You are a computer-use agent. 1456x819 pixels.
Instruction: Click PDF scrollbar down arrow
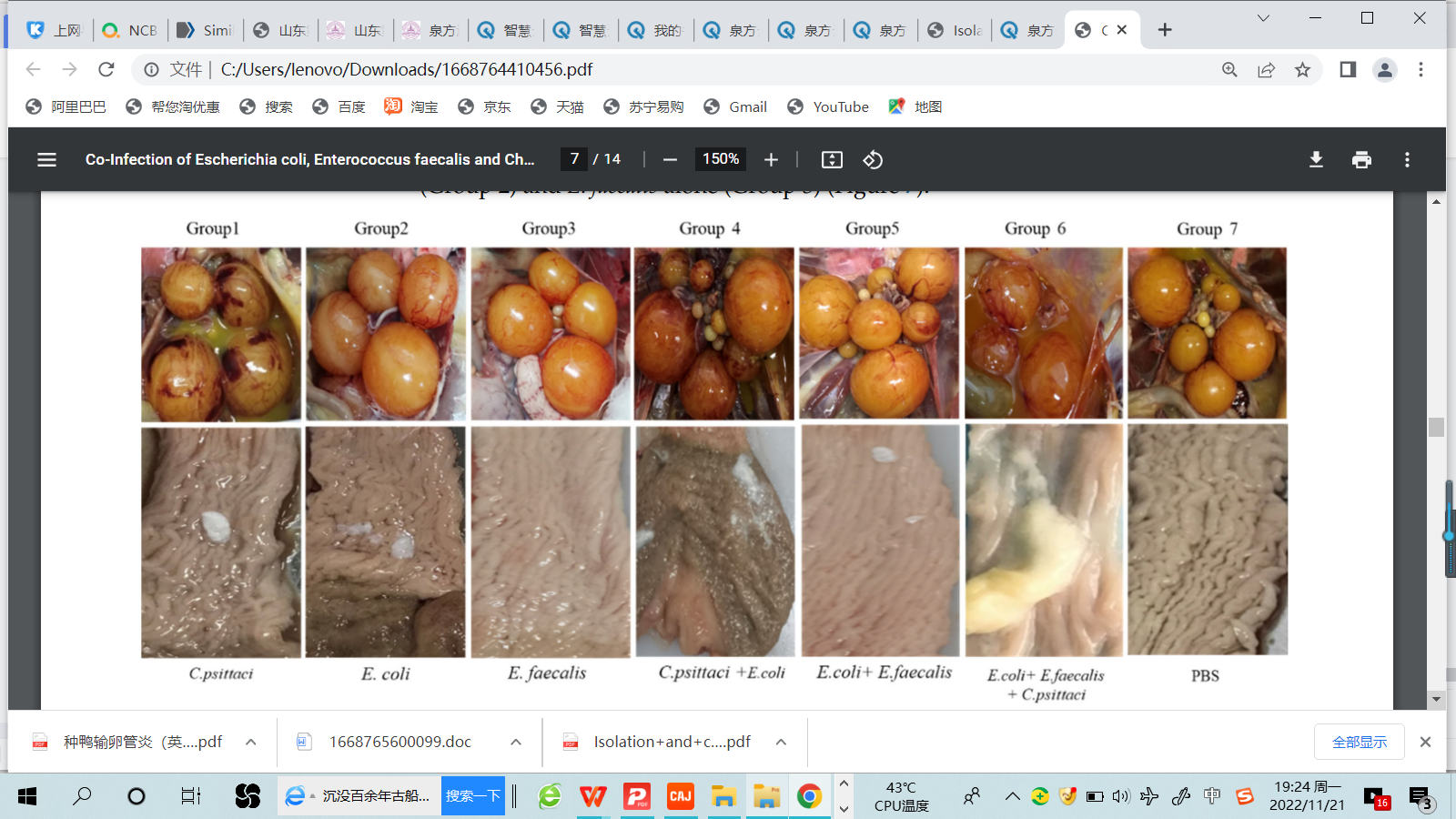coord(1436,699)
